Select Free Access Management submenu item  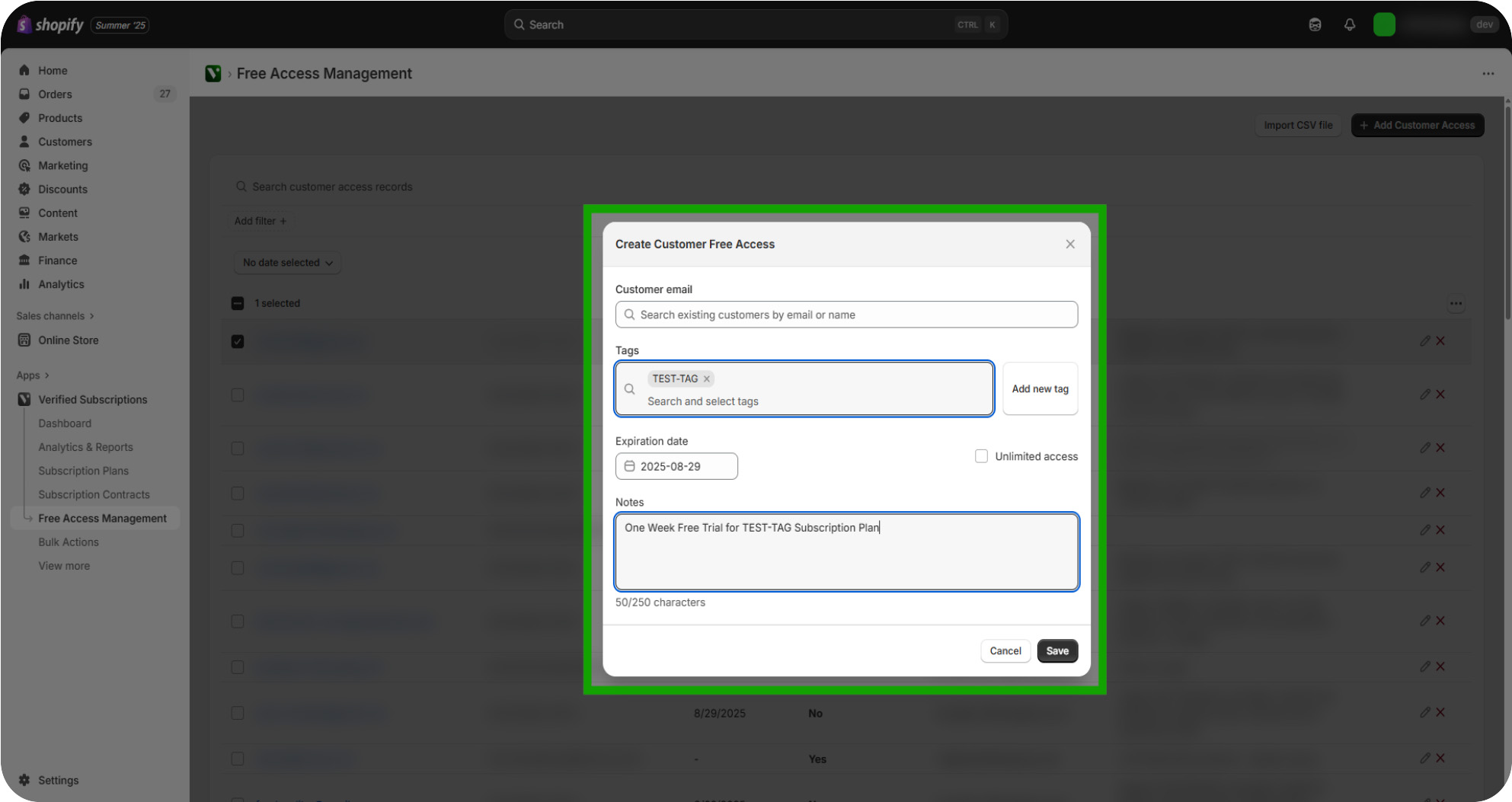coord(102,518)
